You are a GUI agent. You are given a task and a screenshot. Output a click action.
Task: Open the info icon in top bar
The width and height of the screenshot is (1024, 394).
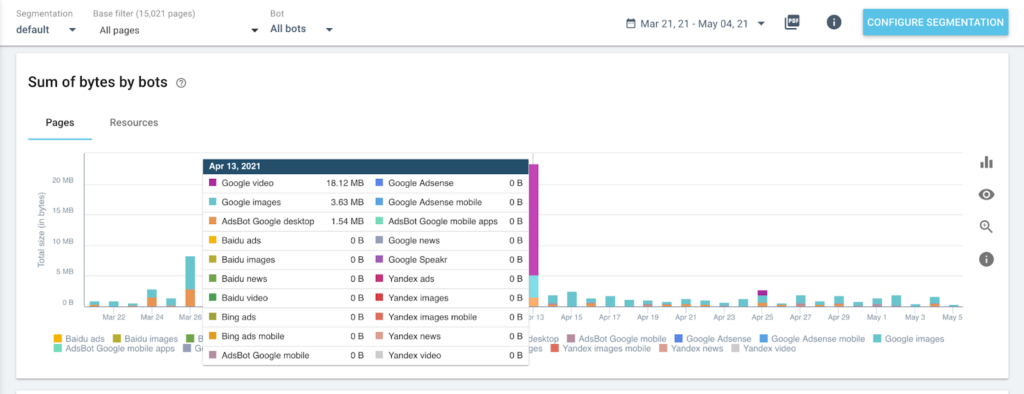833,22
